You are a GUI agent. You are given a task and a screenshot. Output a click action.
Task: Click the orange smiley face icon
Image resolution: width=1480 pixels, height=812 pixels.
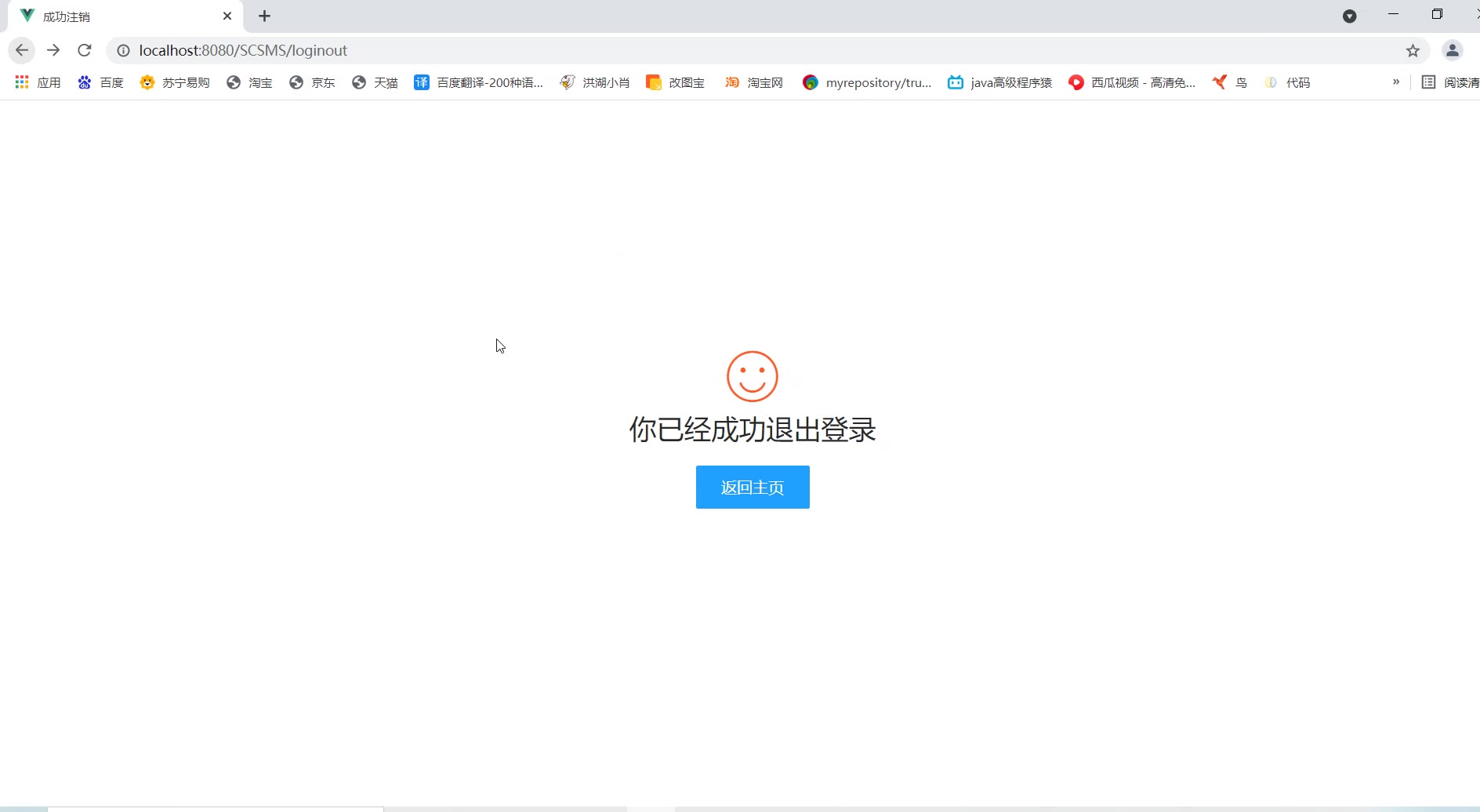click(x=753, y=376)
